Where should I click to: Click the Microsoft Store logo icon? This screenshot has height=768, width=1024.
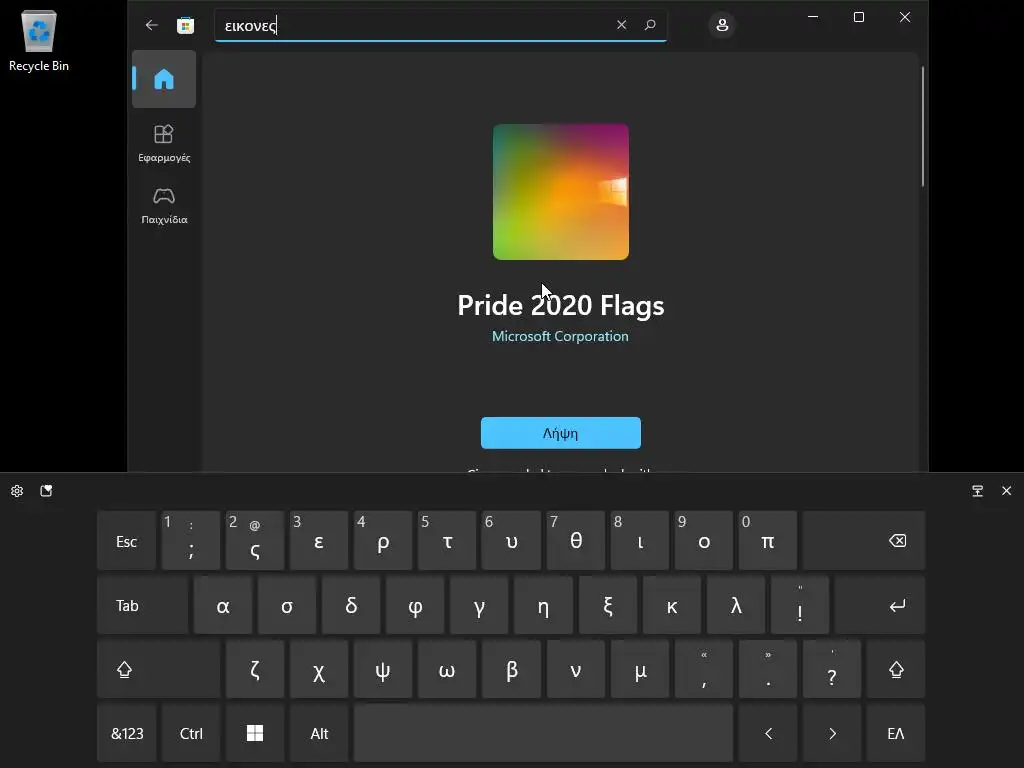click(x=185, y=25)
